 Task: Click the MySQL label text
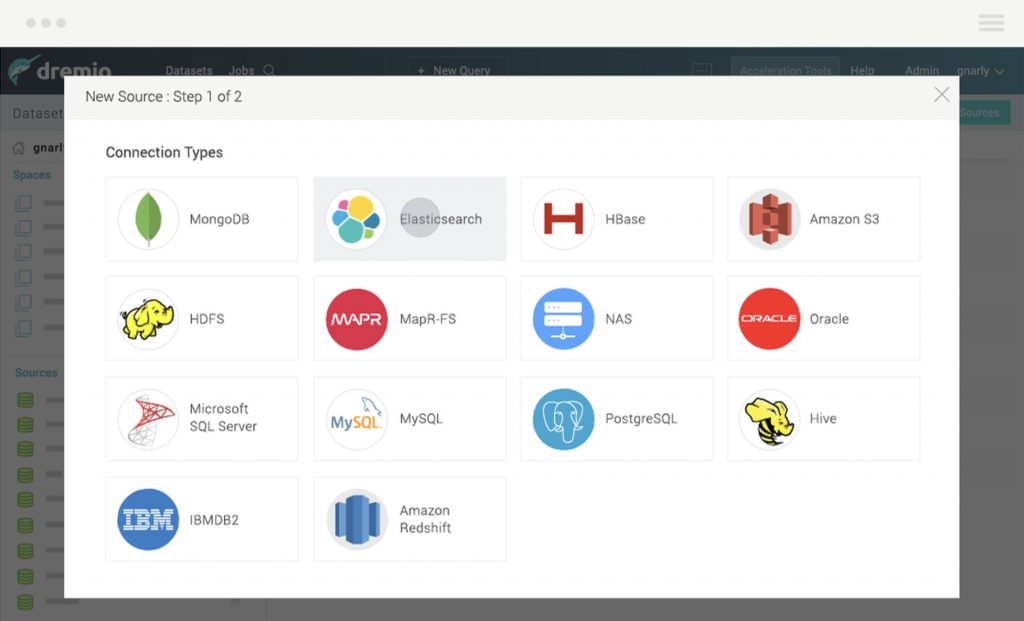[x=421, y=419]
